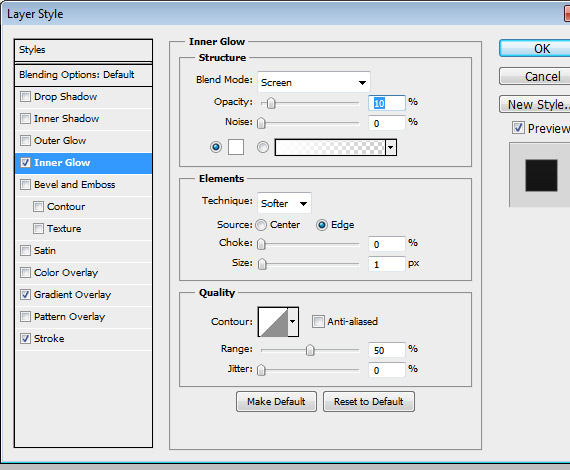Open the Drop Shadow settings row
This screenshot has width=570, height=470.
click(x=83, y=97)
